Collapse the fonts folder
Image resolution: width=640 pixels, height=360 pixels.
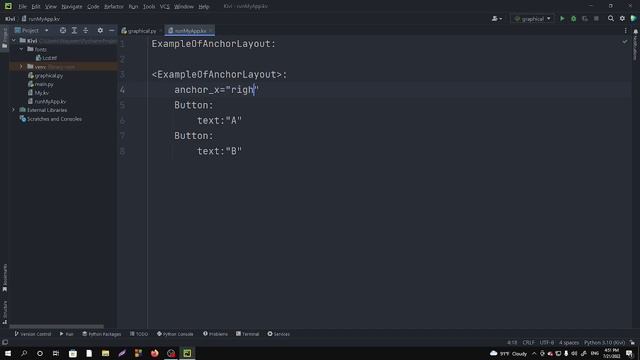pyautogui.click(x=21, y=49)
